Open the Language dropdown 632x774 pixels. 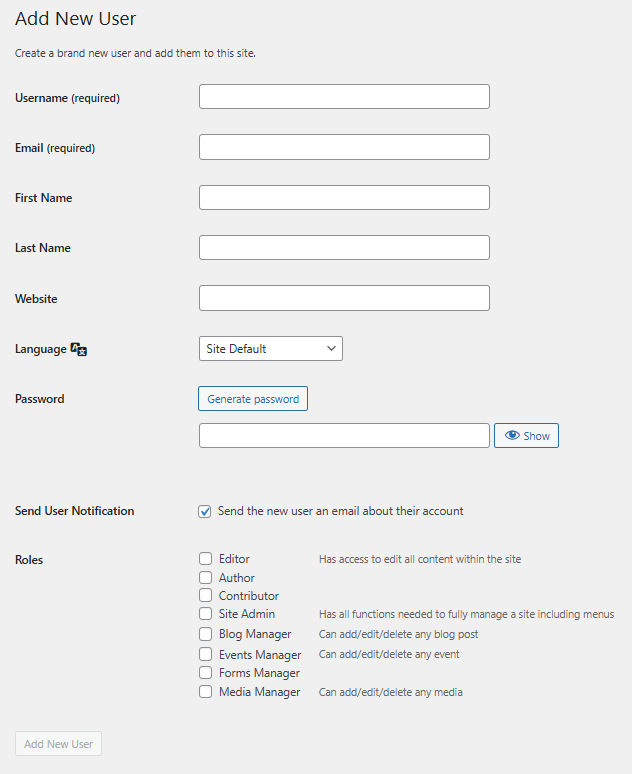pyautogui.click(x=271, y=349)
